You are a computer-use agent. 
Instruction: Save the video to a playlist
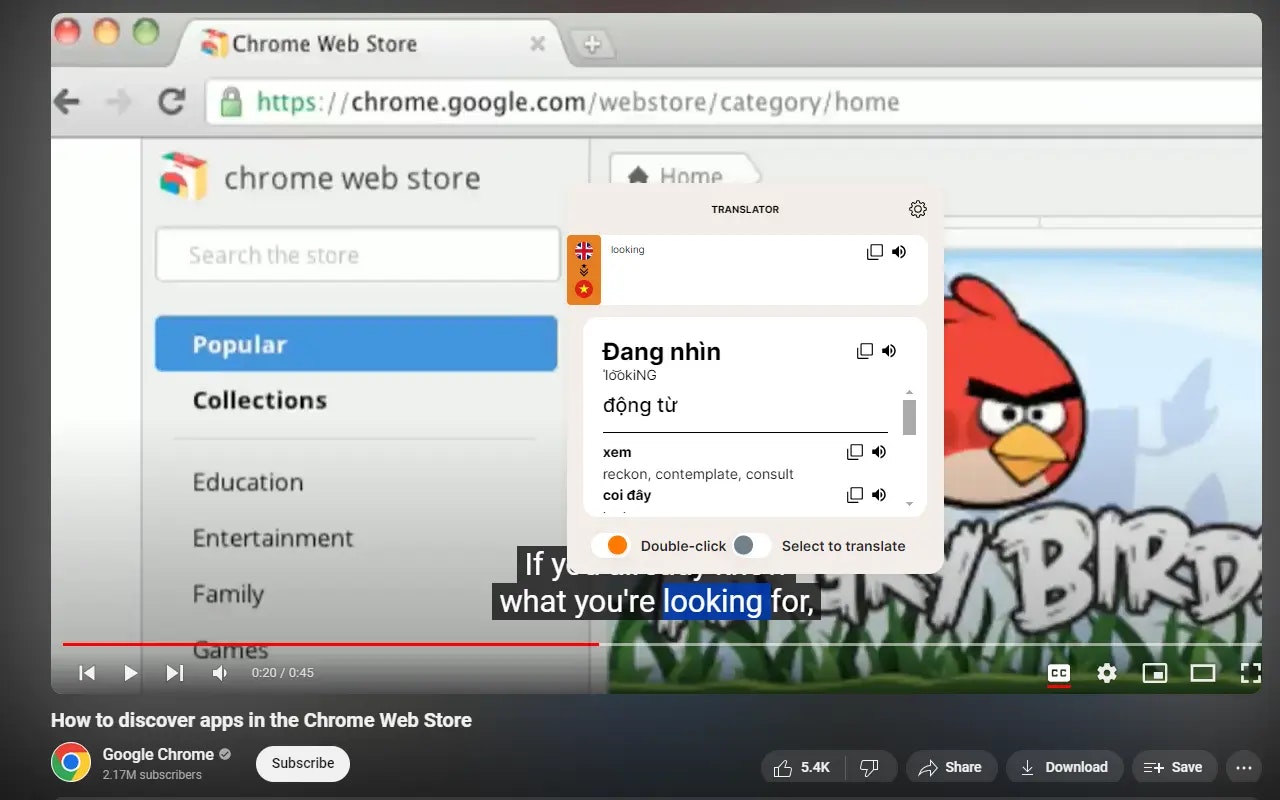click(x=1174, y=767)
